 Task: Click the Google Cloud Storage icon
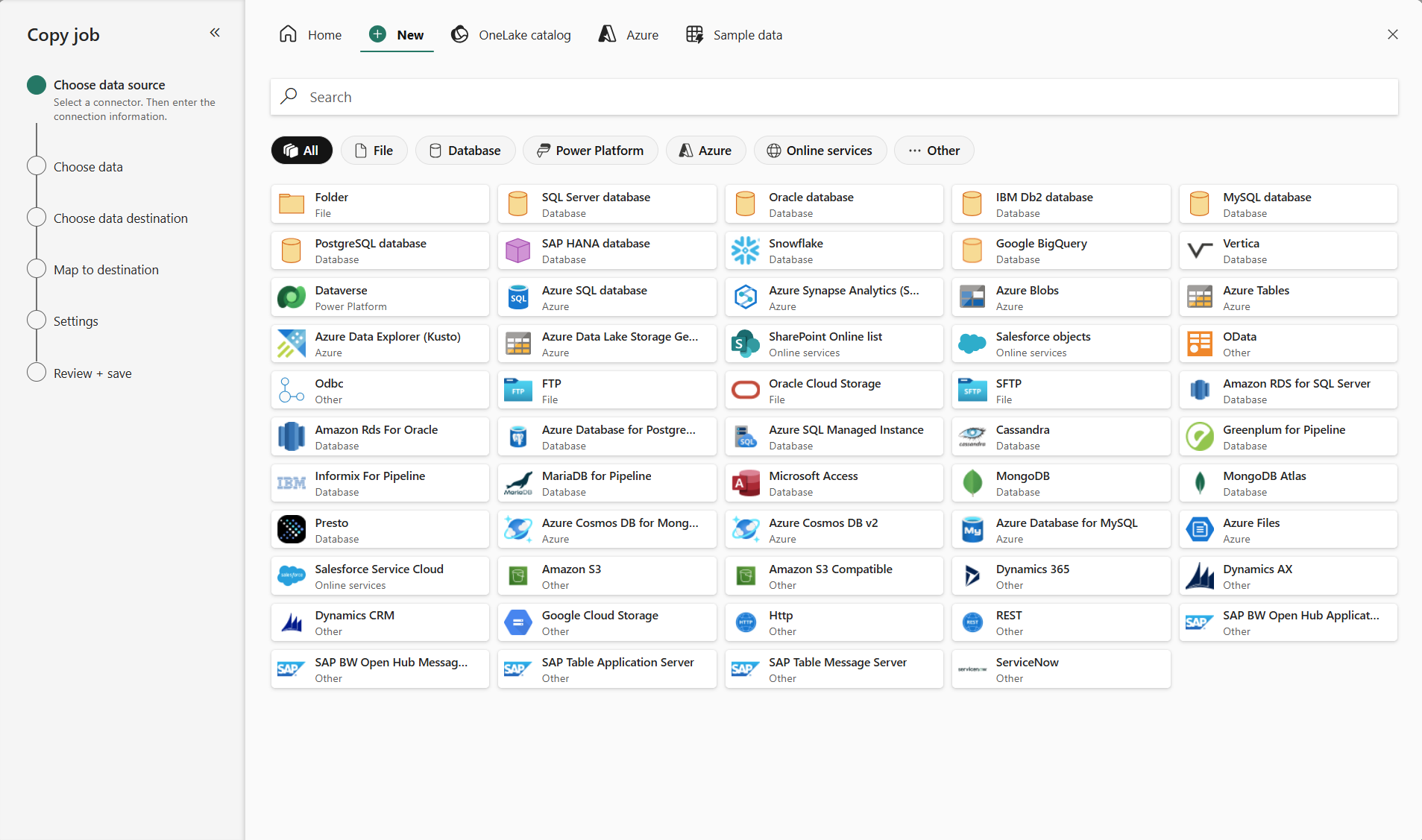pyautogui.click(x=517, y=622)
